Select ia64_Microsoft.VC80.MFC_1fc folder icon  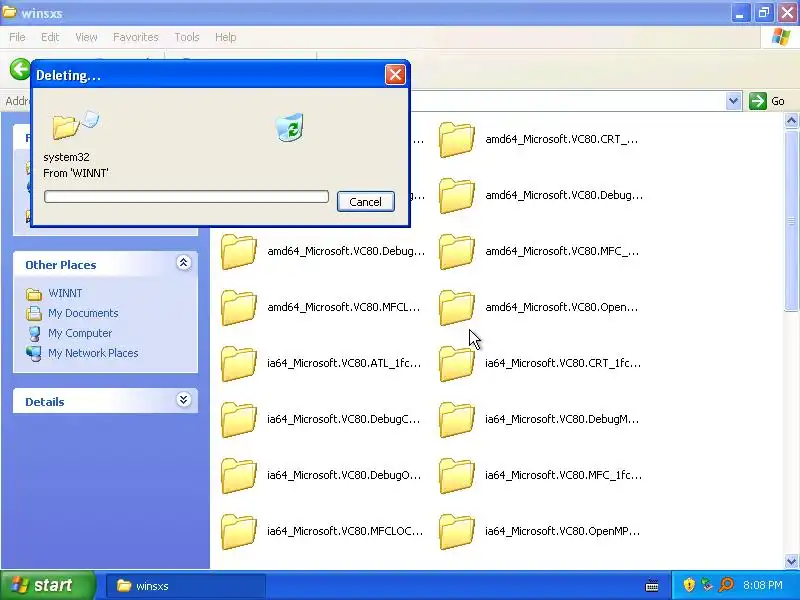(457, 476)
